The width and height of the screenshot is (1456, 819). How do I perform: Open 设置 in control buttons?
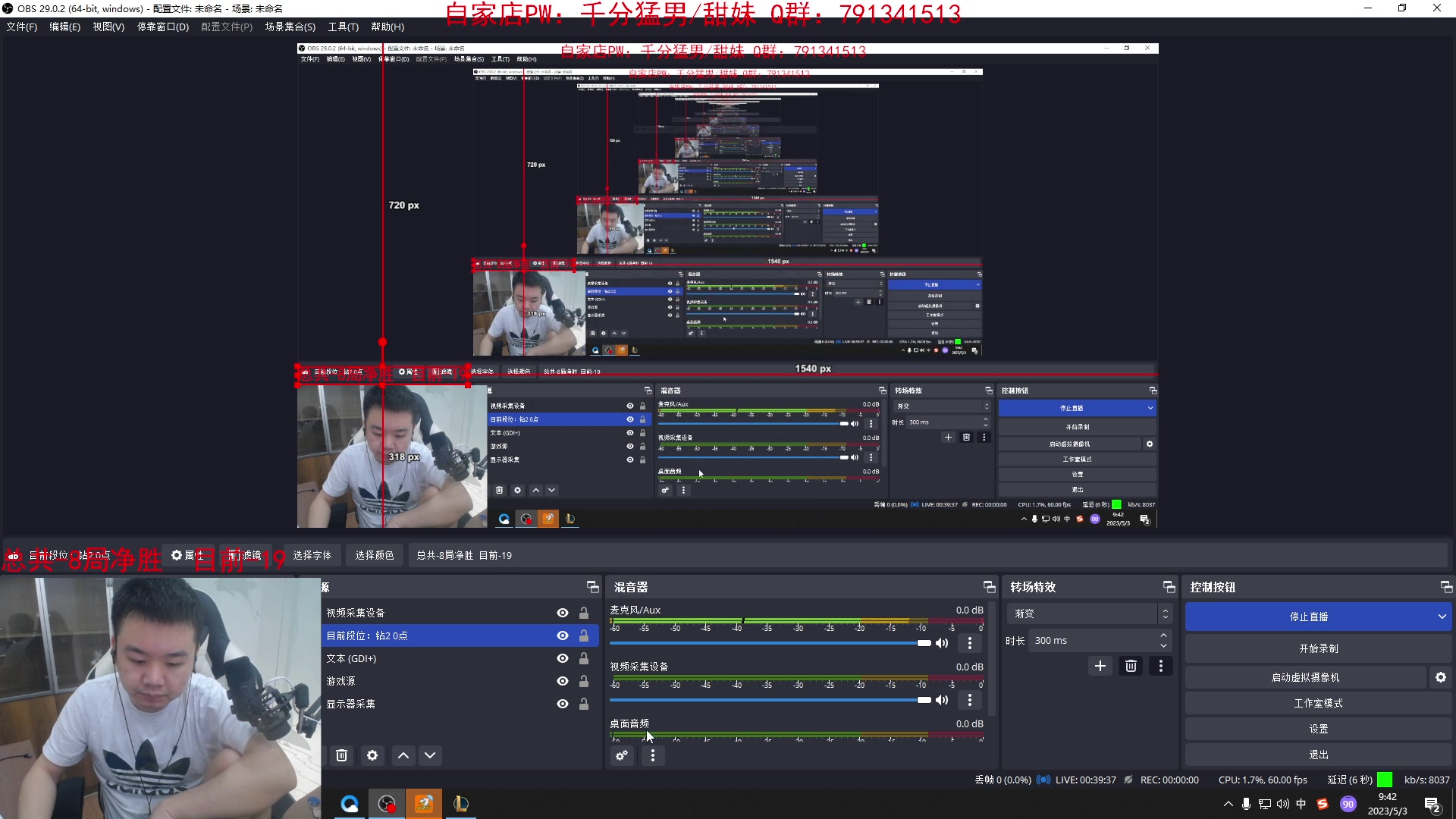click(x=1319, y=729)
